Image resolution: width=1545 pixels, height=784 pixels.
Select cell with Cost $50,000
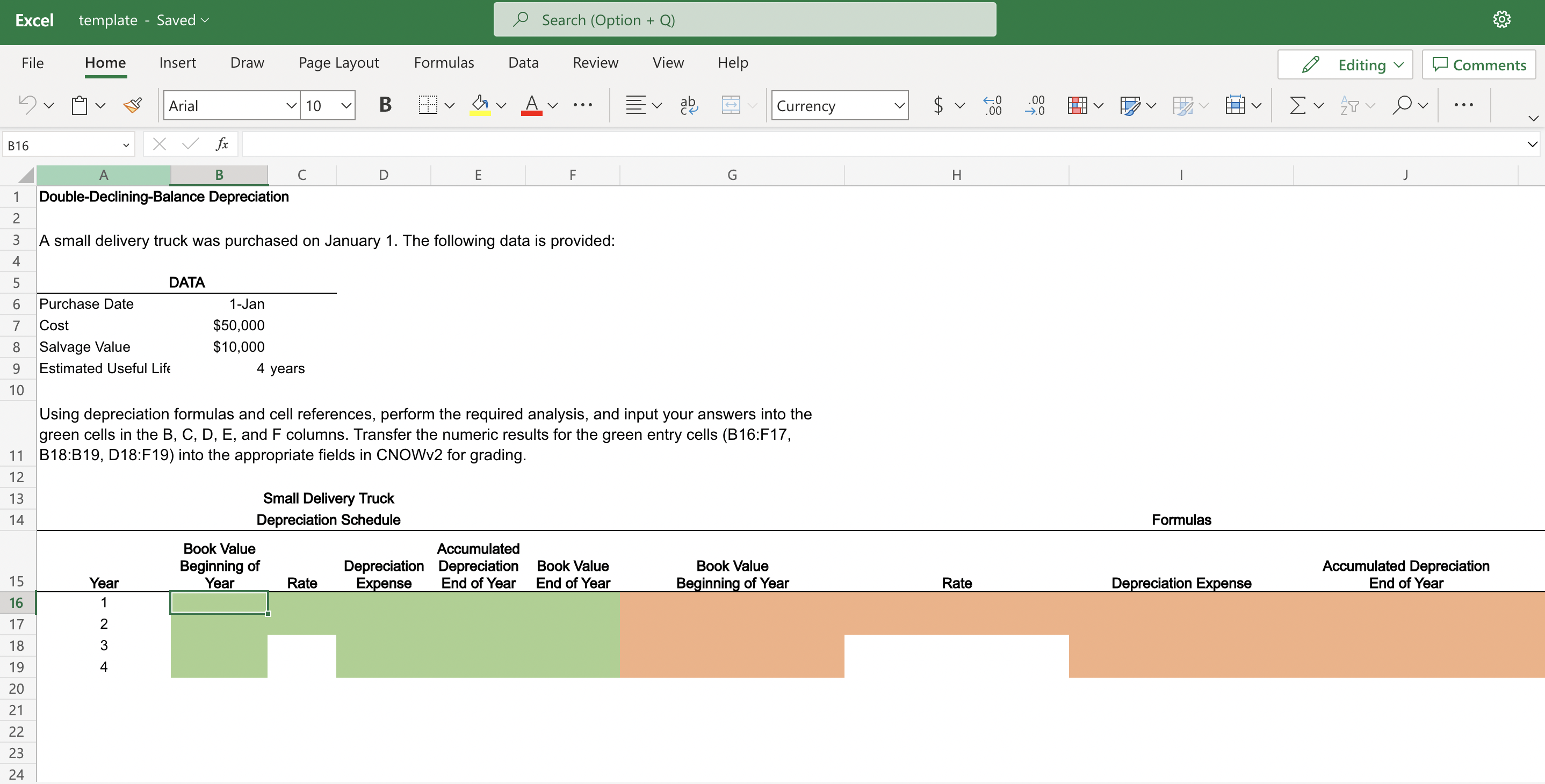click(x=219, y=325)
